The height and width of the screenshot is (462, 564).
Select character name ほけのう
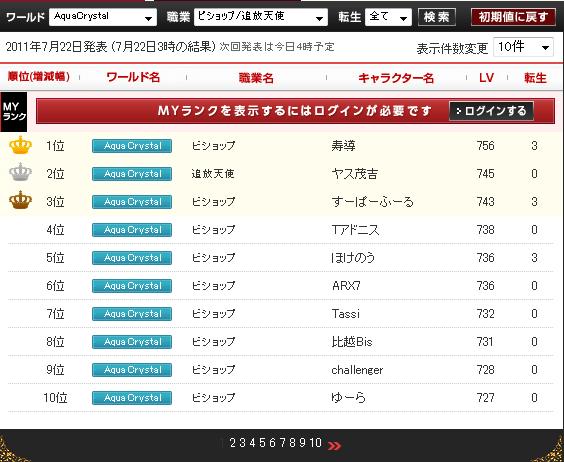353,258
